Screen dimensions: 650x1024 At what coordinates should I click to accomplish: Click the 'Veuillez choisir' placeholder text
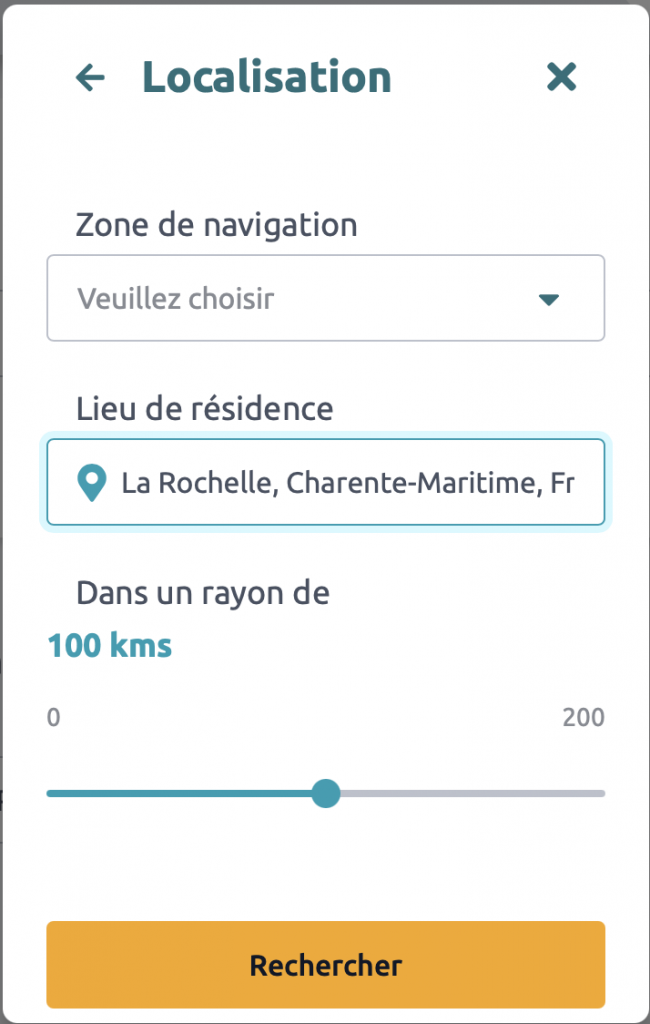click(x=176, y=299)
